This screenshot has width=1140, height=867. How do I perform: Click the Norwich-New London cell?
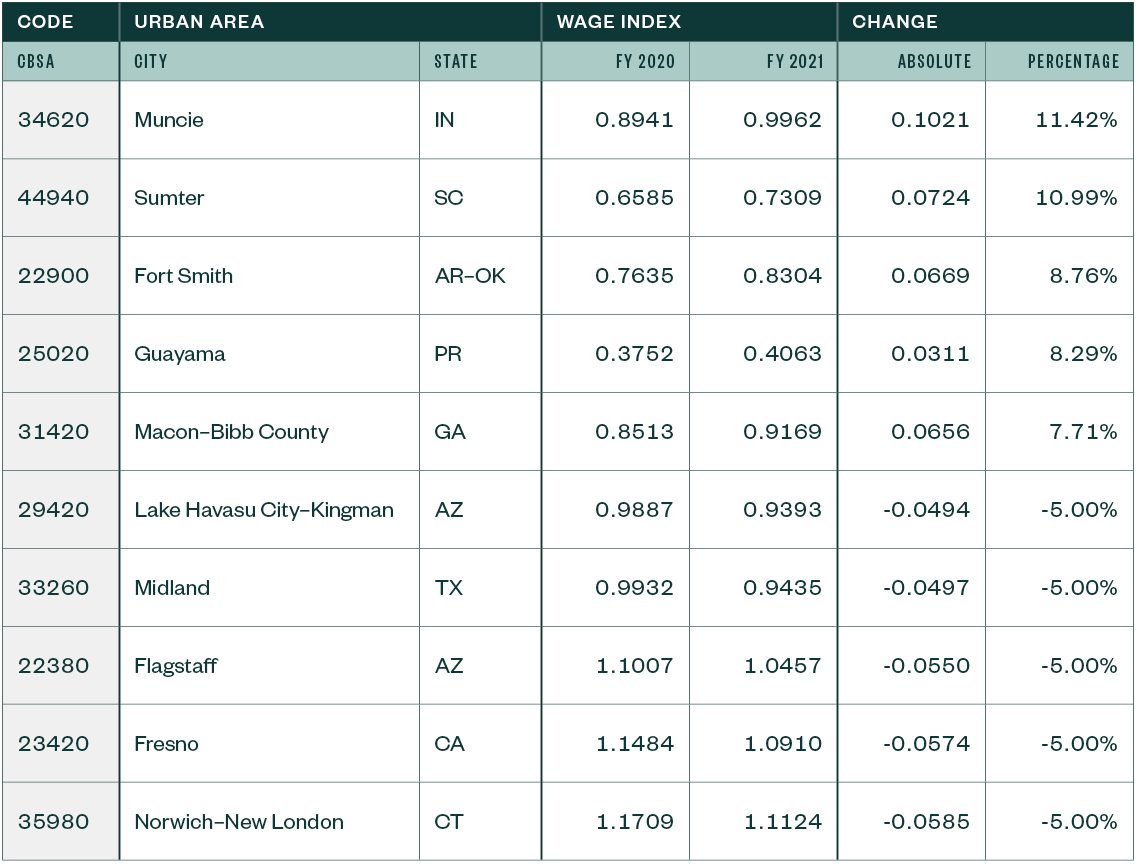[x=239, y=822]
